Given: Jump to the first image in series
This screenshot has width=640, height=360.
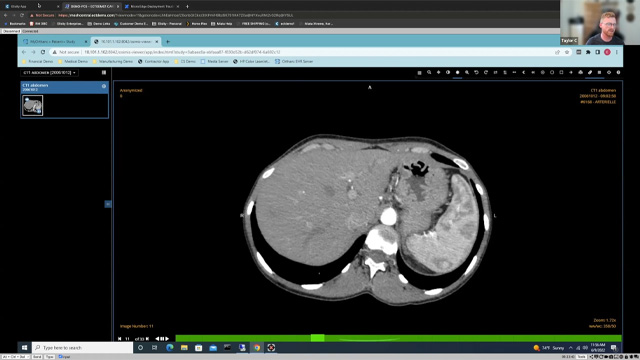Looking at the screenshot, I should pos(120,339).
